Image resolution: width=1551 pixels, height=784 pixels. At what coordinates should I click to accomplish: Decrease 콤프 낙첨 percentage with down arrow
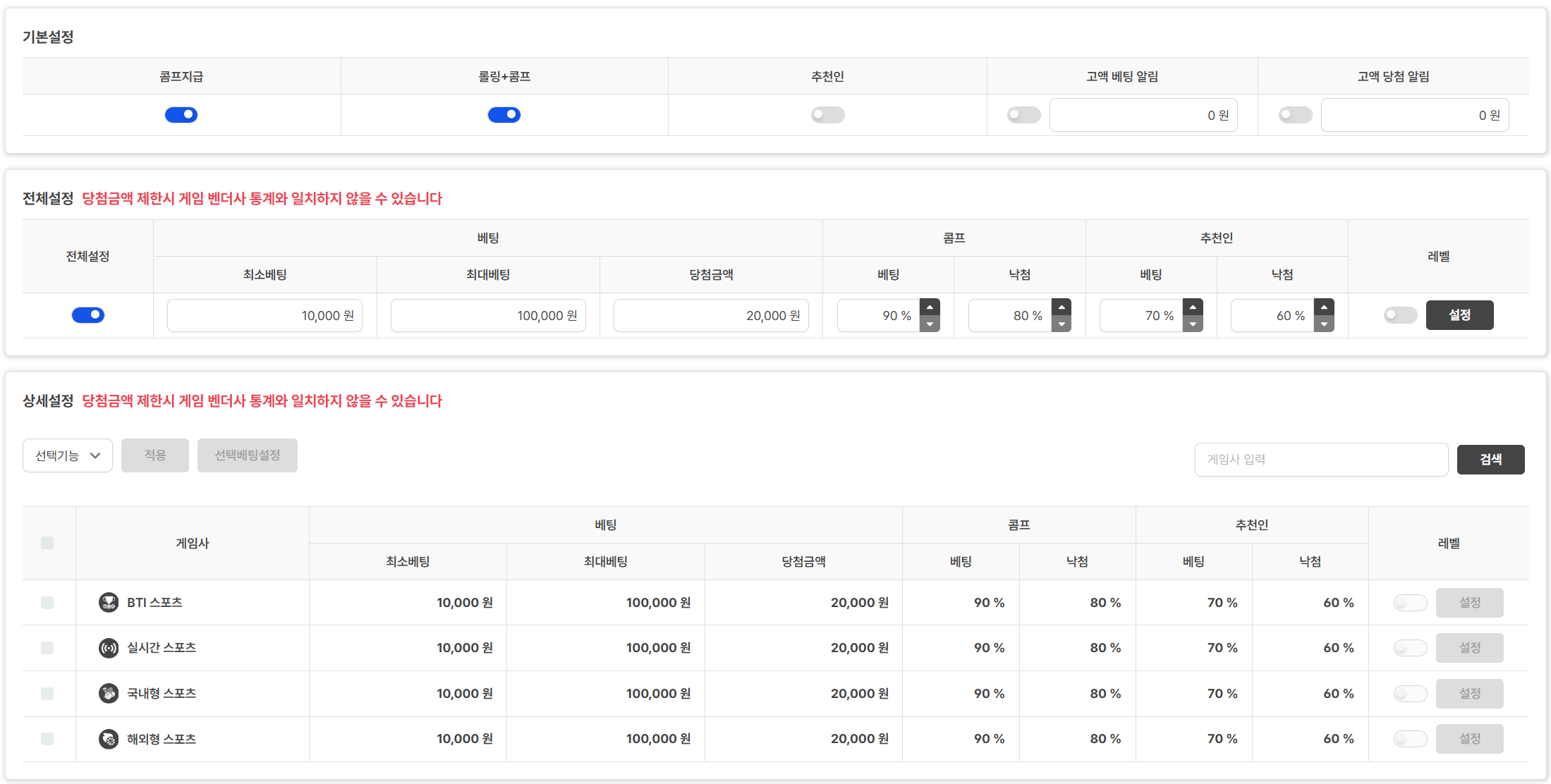[1061, 324]
